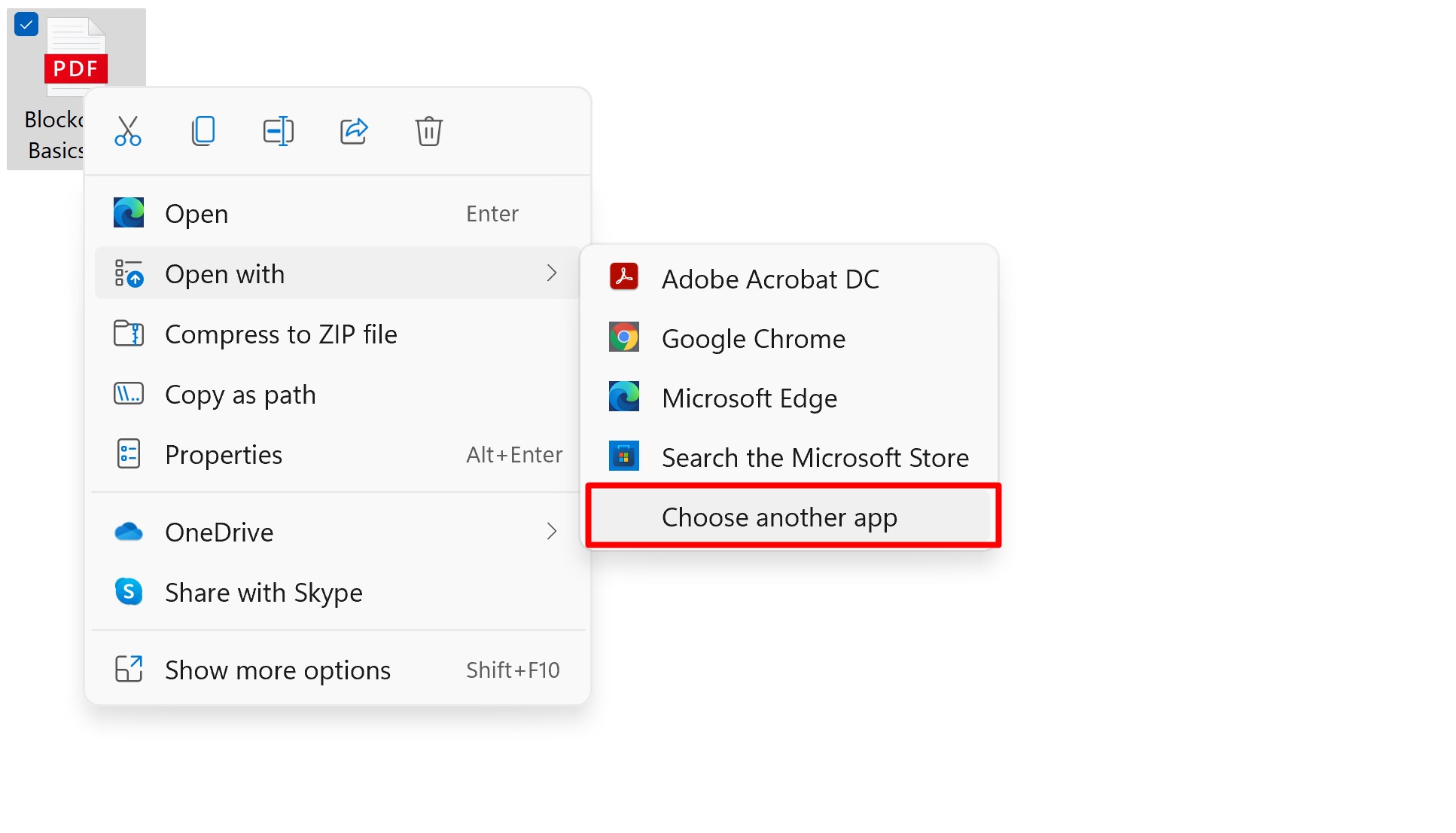Select the PDF file thumbnail
Image resolution: width=1456 pixels, height=833 pixels.
click(76, 56)
